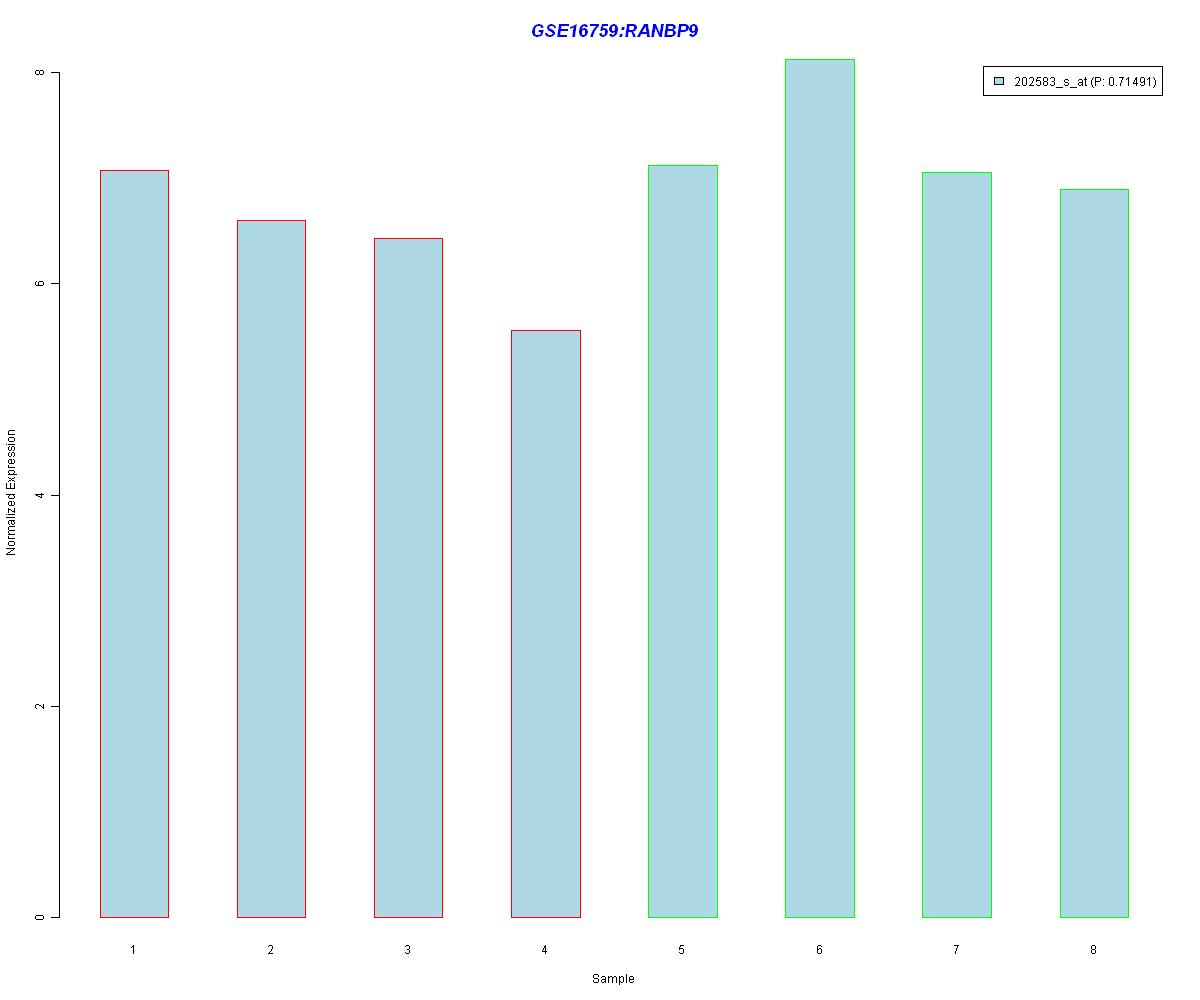
Task: Select the shortest bar, sample 4
Action: tap(545, 624)
